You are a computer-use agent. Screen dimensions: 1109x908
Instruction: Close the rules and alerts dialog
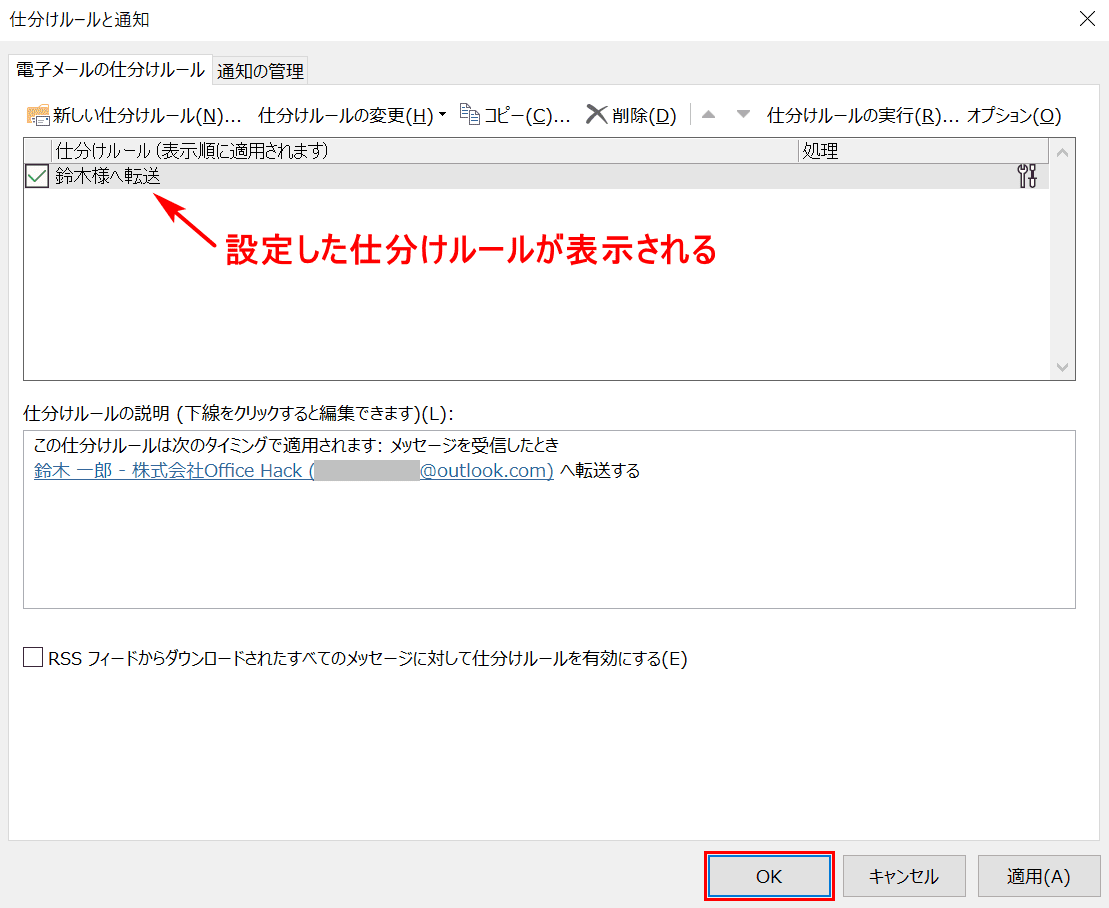1086,18
